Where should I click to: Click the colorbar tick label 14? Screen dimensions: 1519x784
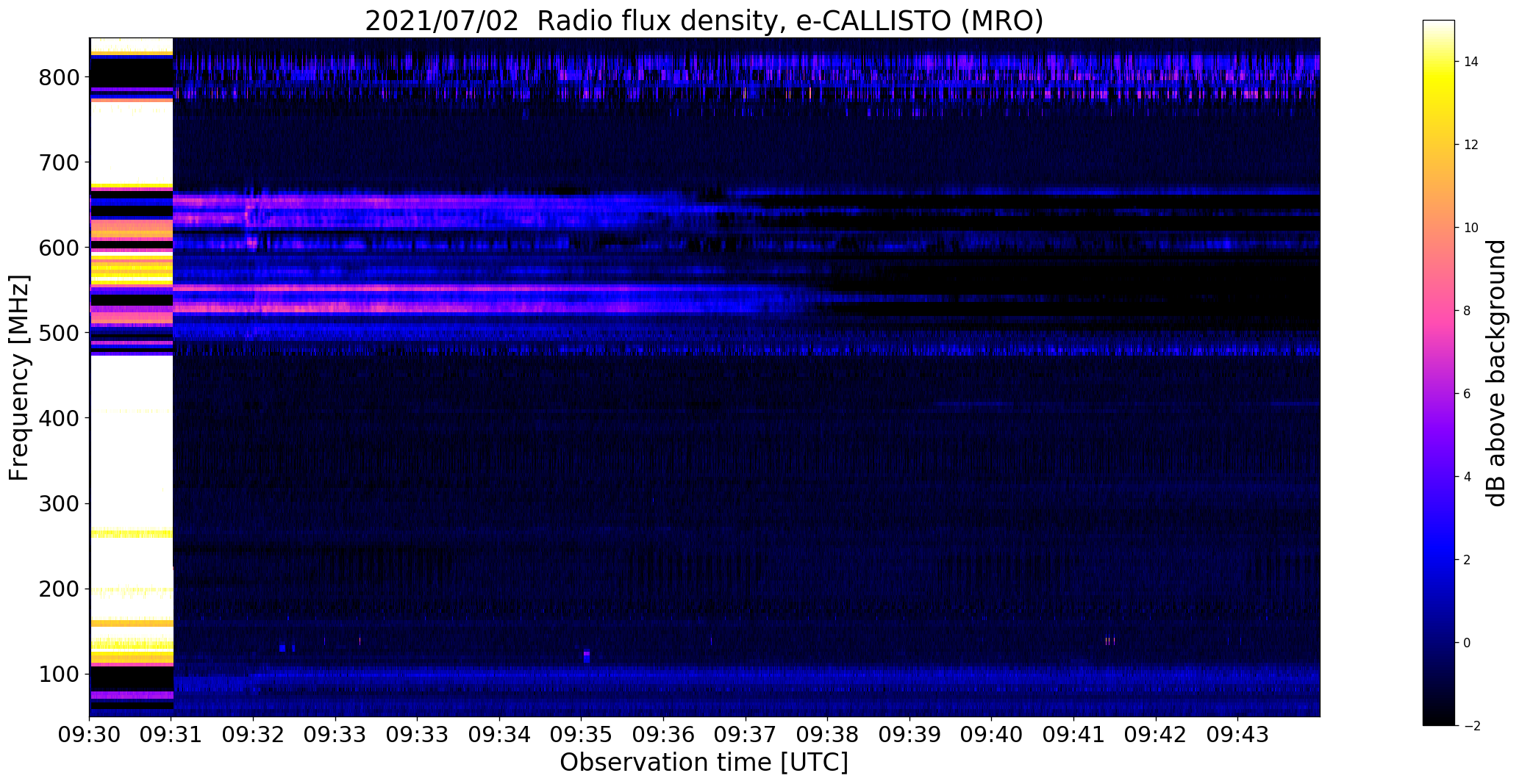point(1471,62)
